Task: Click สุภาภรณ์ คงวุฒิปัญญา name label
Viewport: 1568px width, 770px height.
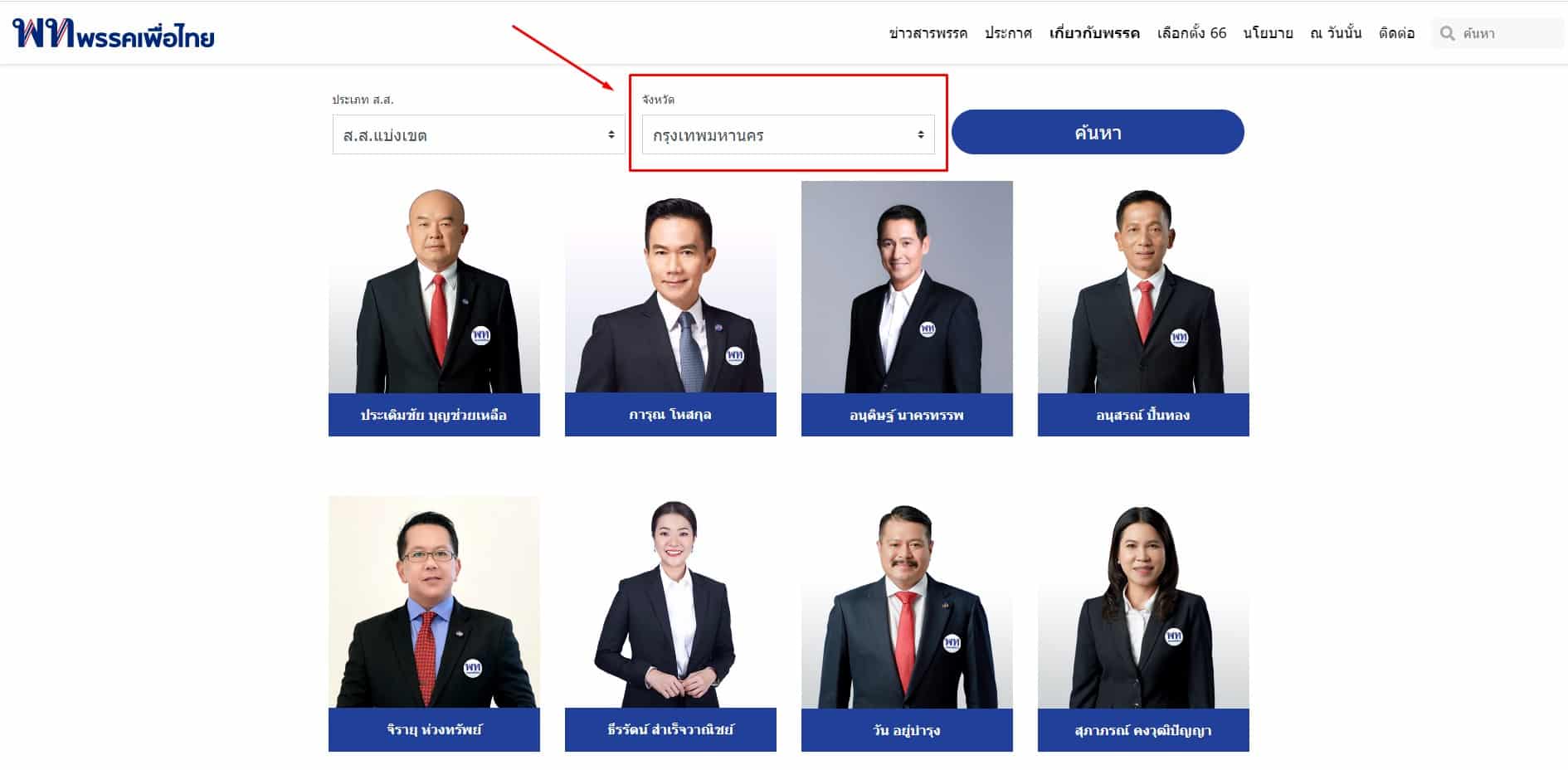Action: coord(1142,730)
